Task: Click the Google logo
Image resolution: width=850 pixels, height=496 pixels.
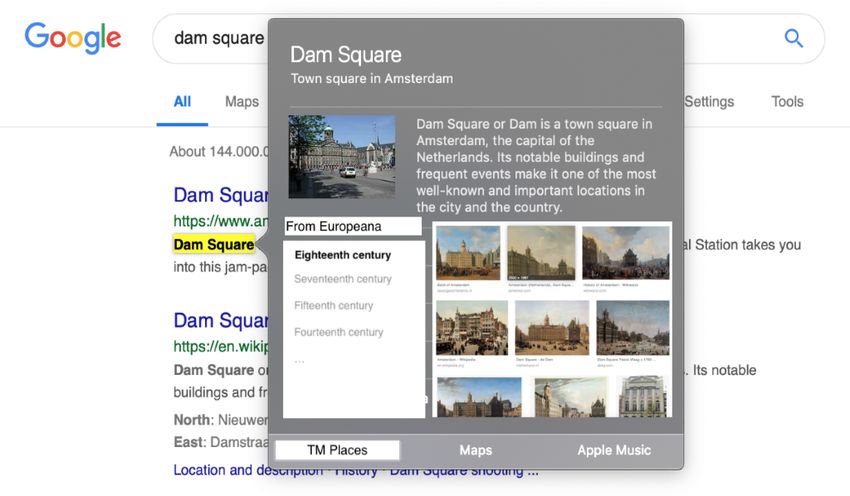Action: pyautogui.click(x=73, y=37)
